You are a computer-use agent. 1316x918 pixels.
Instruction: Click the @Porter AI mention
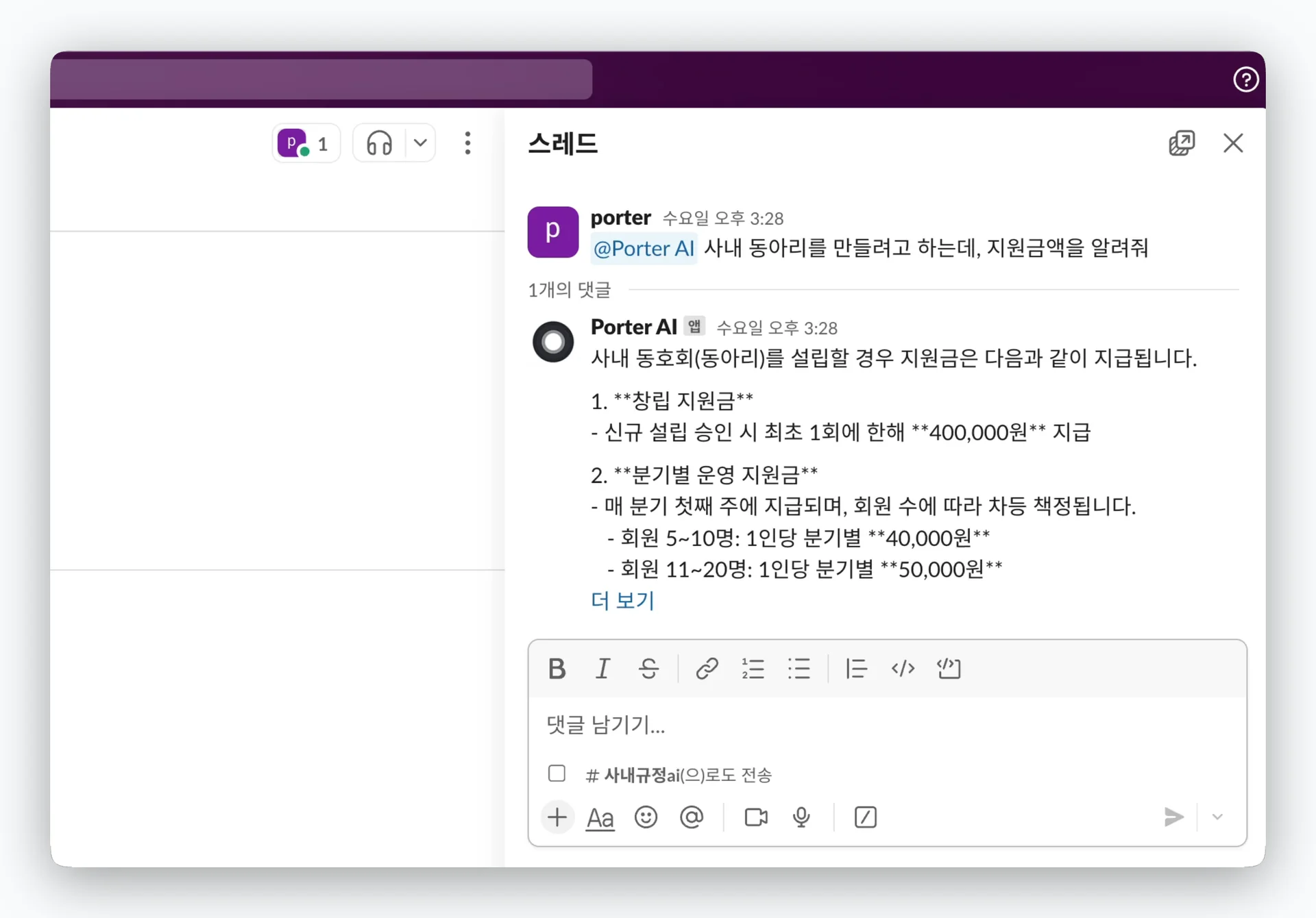tap(643, 248)
